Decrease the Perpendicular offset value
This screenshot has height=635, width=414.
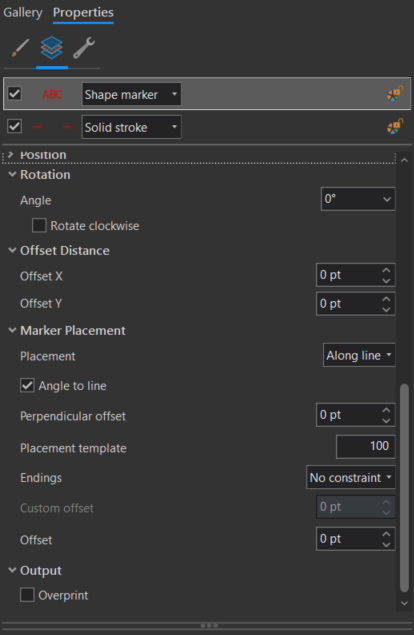click(x=386, y=420)
